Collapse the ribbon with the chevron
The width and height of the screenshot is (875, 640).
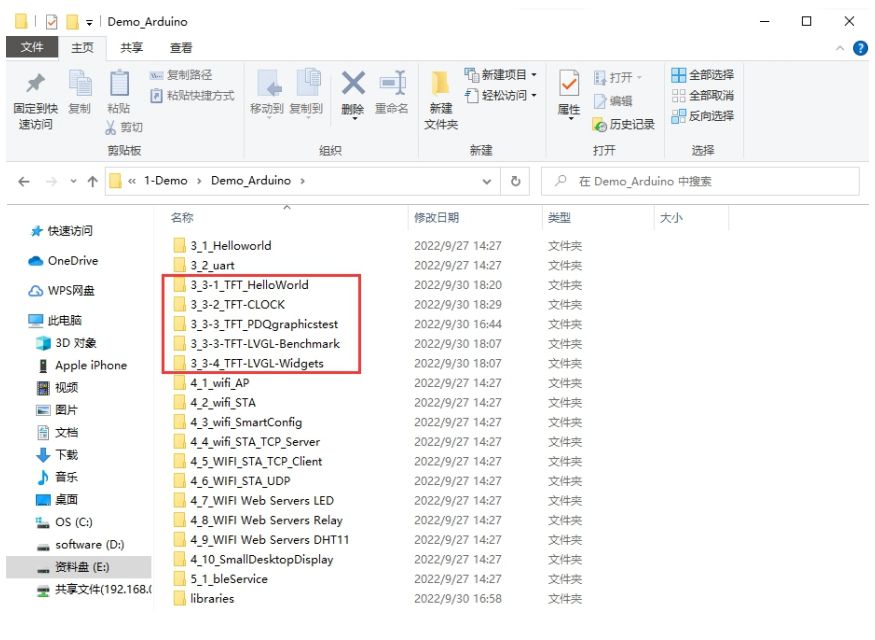coord(839,48)
